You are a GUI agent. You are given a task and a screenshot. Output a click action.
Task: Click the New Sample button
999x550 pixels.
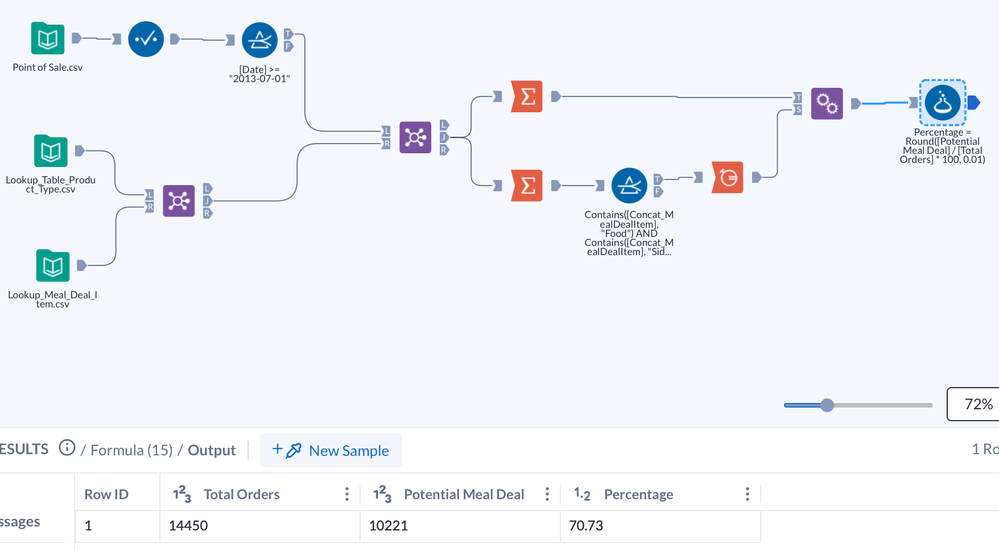coord(331,450)
